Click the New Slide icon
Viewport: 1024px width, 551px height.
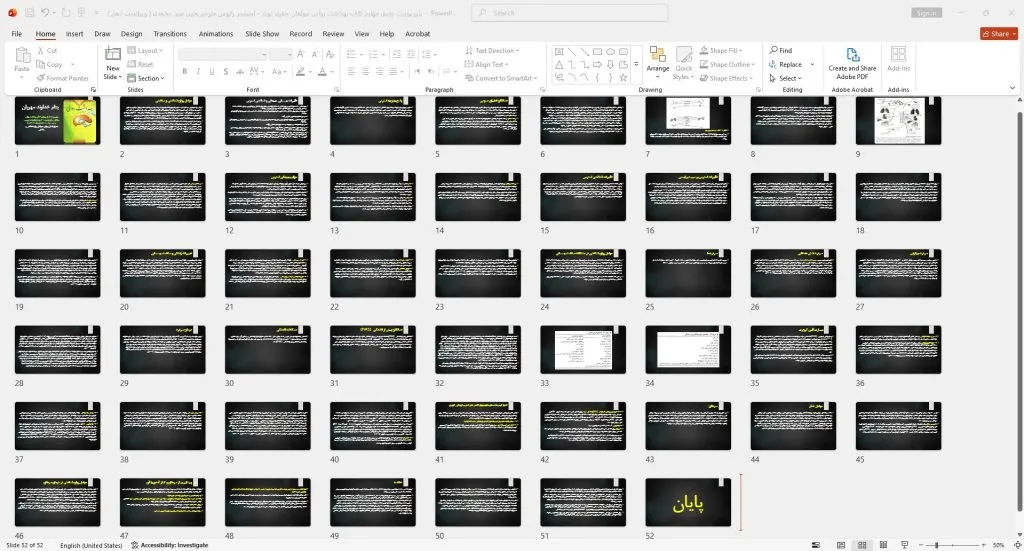112,56
